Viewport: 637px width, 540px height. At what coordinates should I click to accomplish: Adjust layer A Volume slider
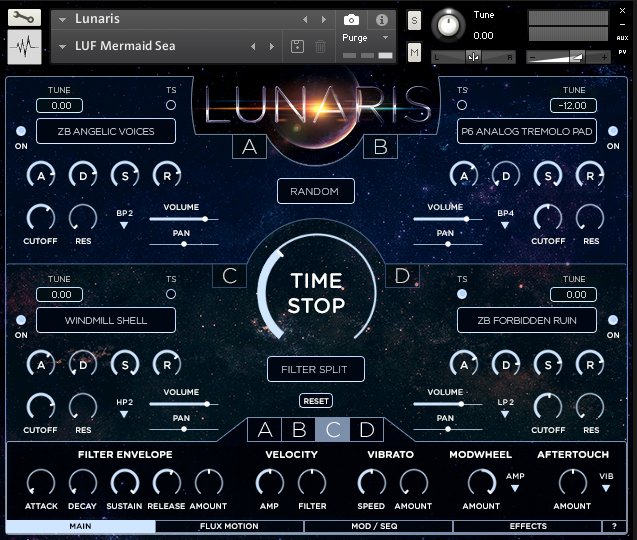(x=184, y=219)
